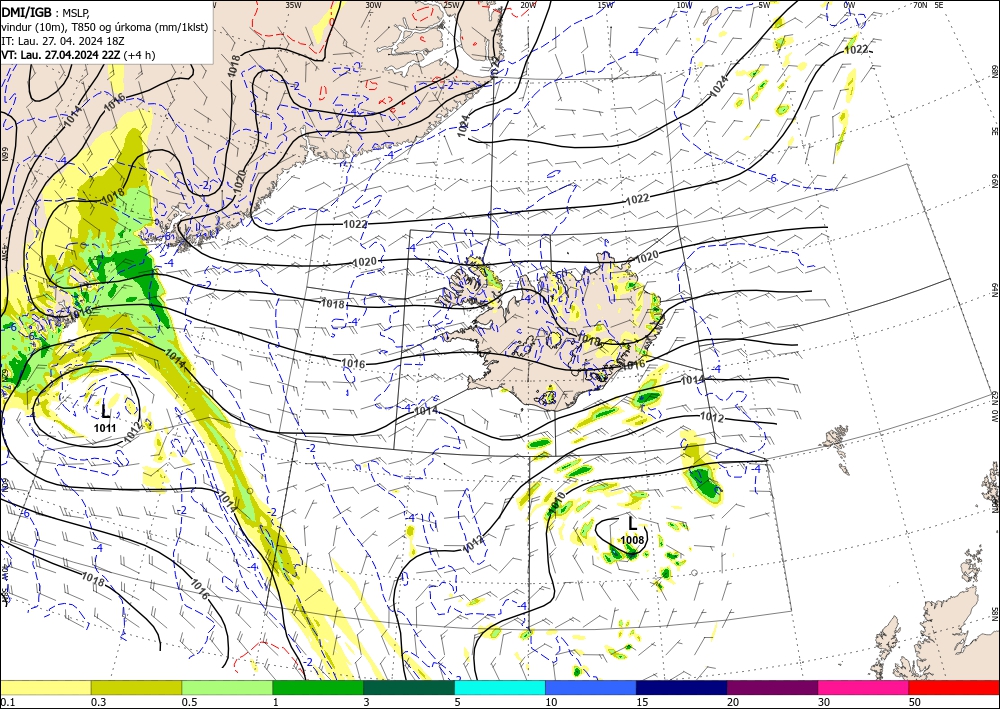
Task: Click the green 1–3 legend swatch
Action: pyautogui.click(x=318, y=687)
